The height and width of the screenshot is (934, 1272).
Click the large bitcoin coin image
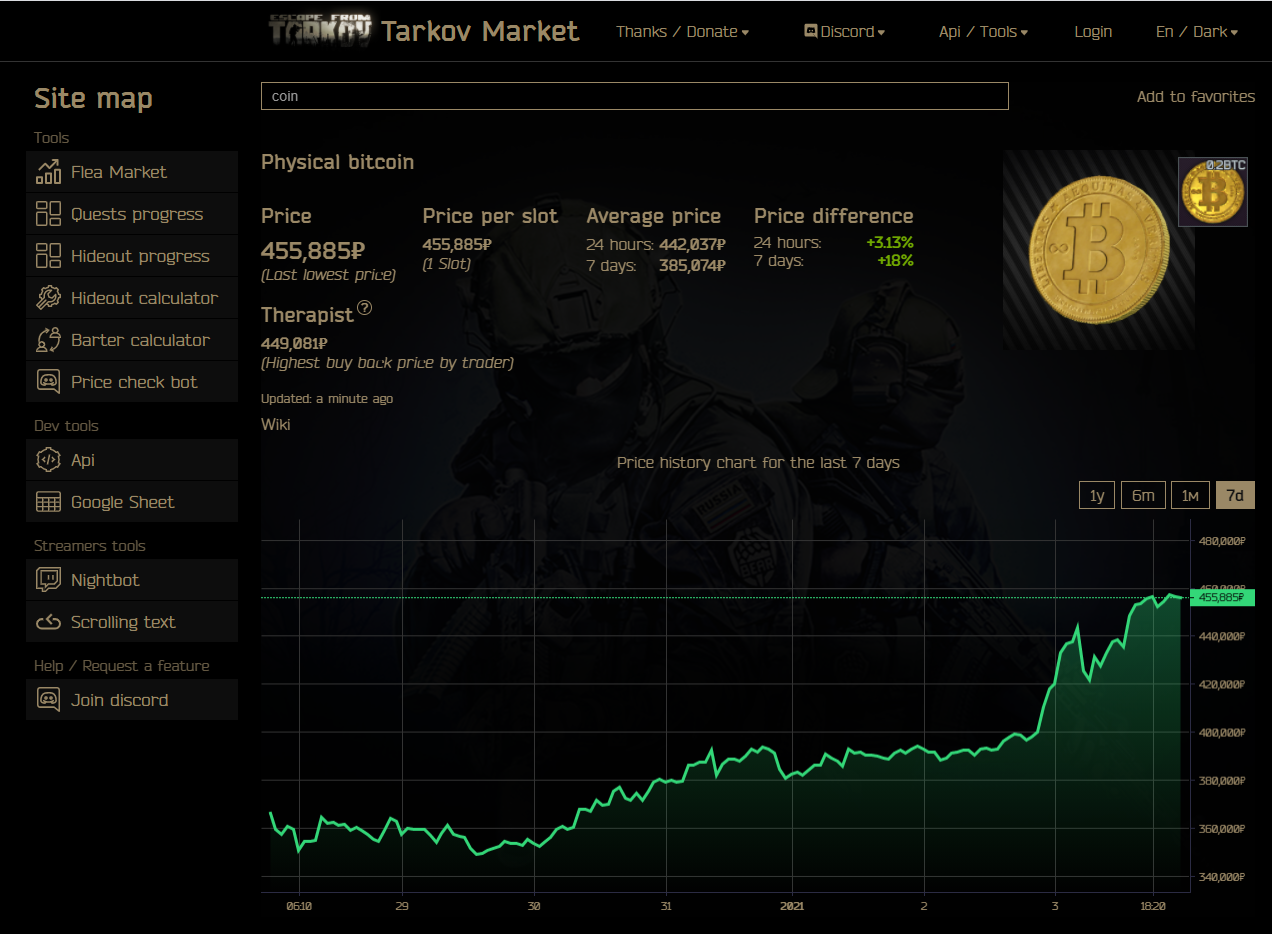[x=1099, y=250]
